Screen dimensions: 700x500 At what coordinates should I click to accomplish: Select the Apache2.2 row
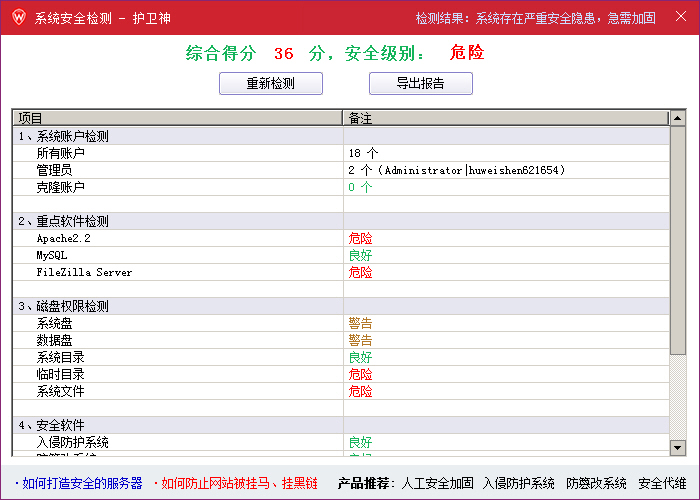pyautogui.click(x=342, y=238)
